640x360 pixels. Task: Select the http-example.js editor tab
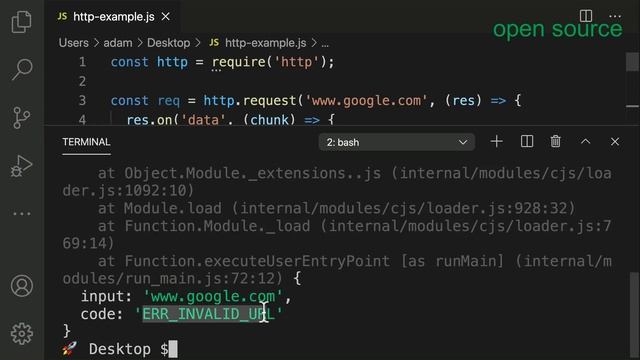pos(113,17)
